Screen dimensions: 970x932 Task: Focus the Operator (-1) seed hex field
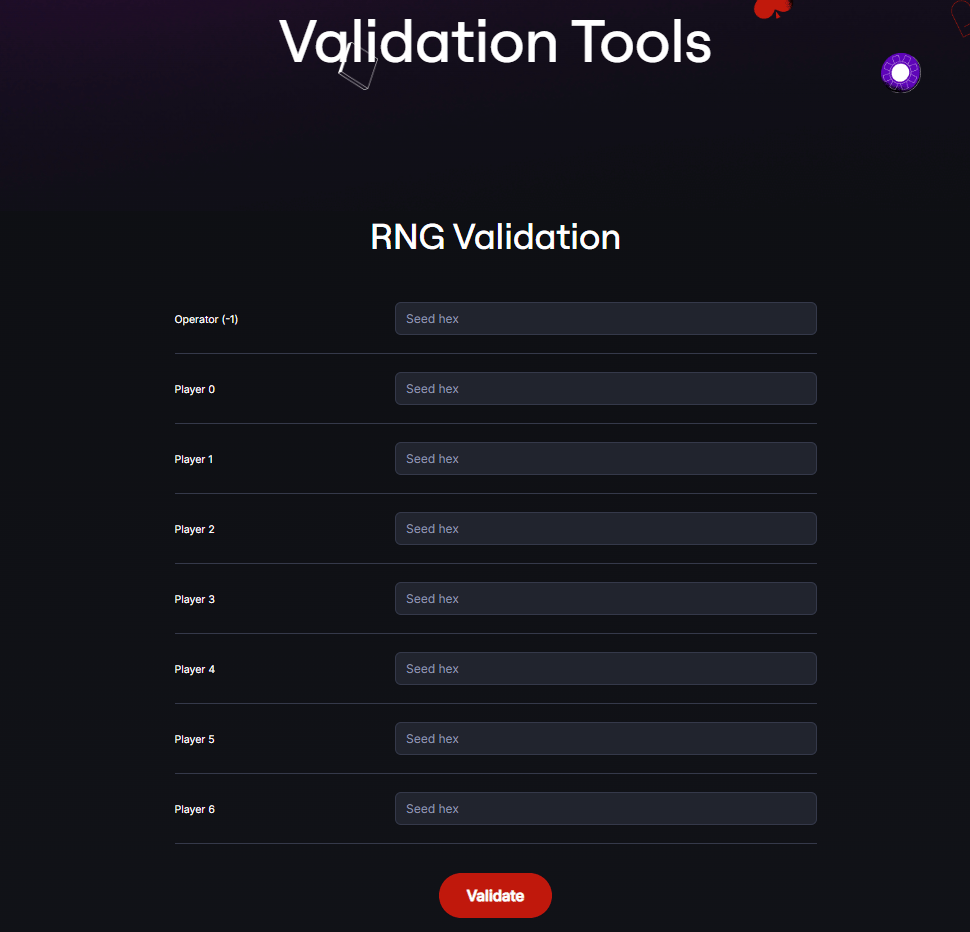click(x=605, y=319)
